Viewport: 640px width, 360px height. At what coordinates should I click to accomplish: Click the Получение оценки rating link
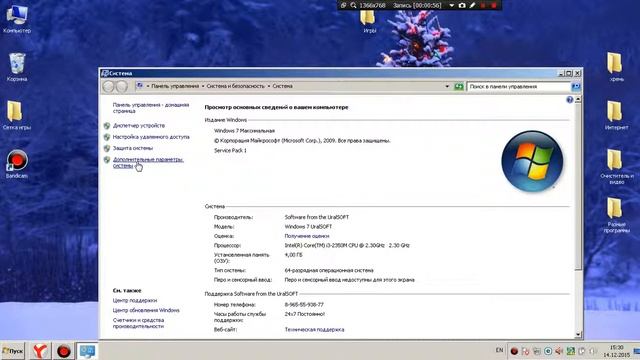pyautogui.click(x=307, y=236)
